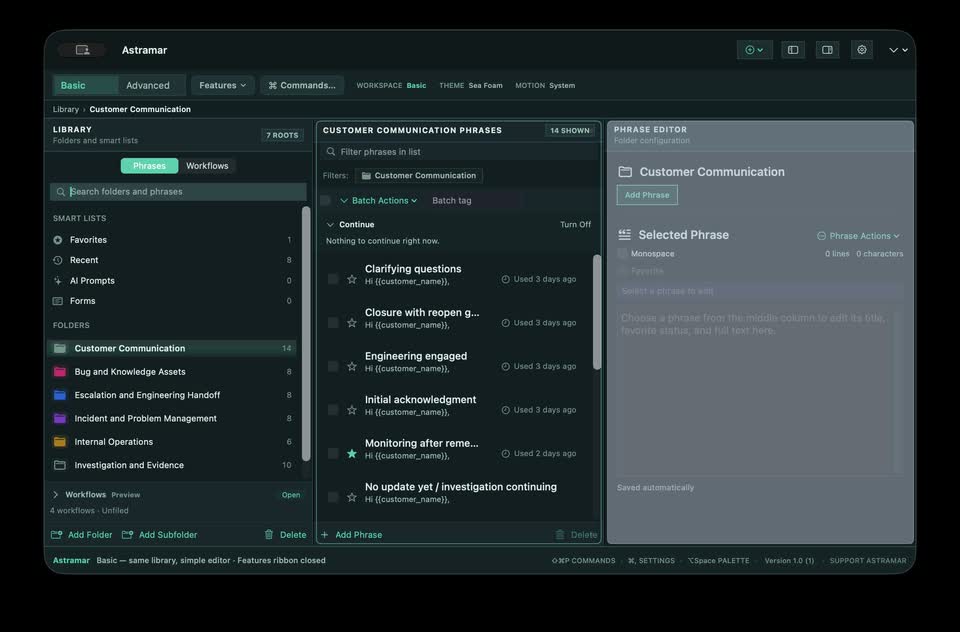Click the pink Bug and Knowledge Assets folder icon
The width and height of the screenshot is (960, 632).
59,372
